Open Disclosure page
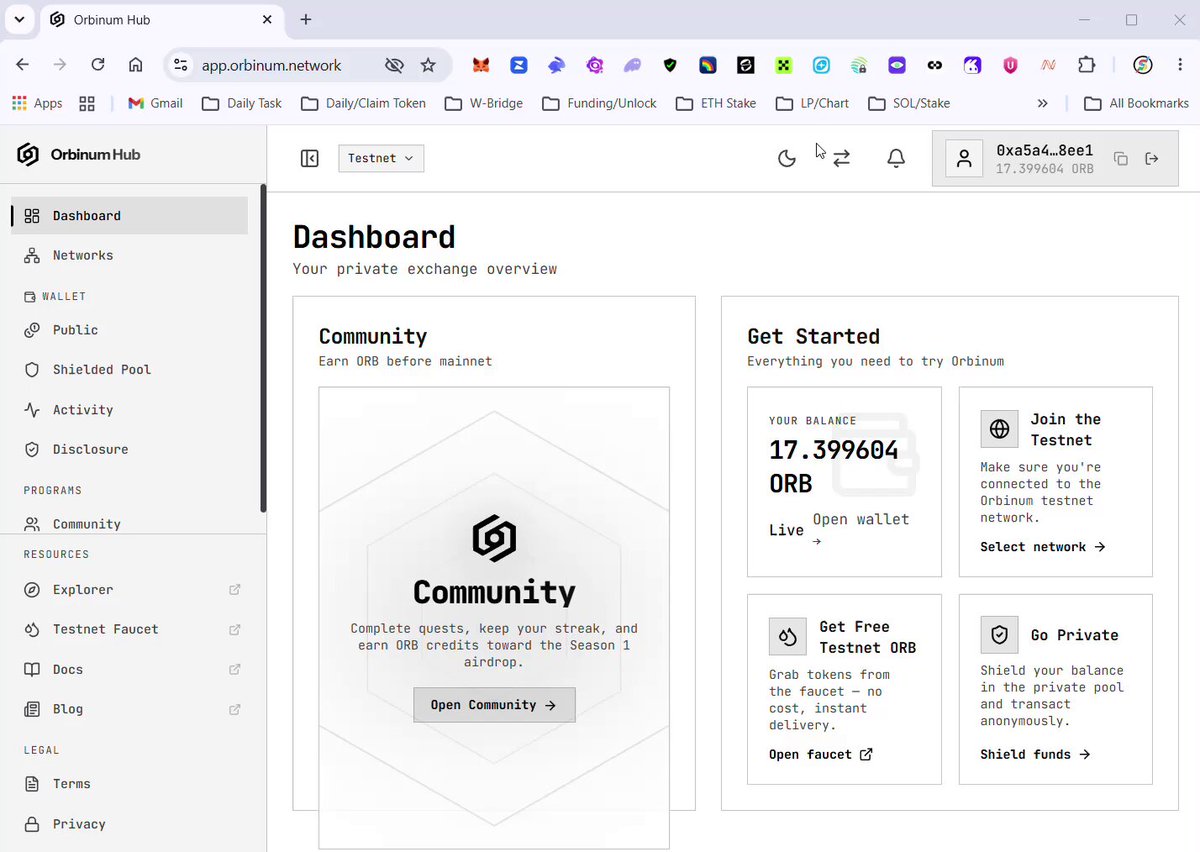This screenshot has height=852, width=1200. pyautogui.click(x=130, y=449)
